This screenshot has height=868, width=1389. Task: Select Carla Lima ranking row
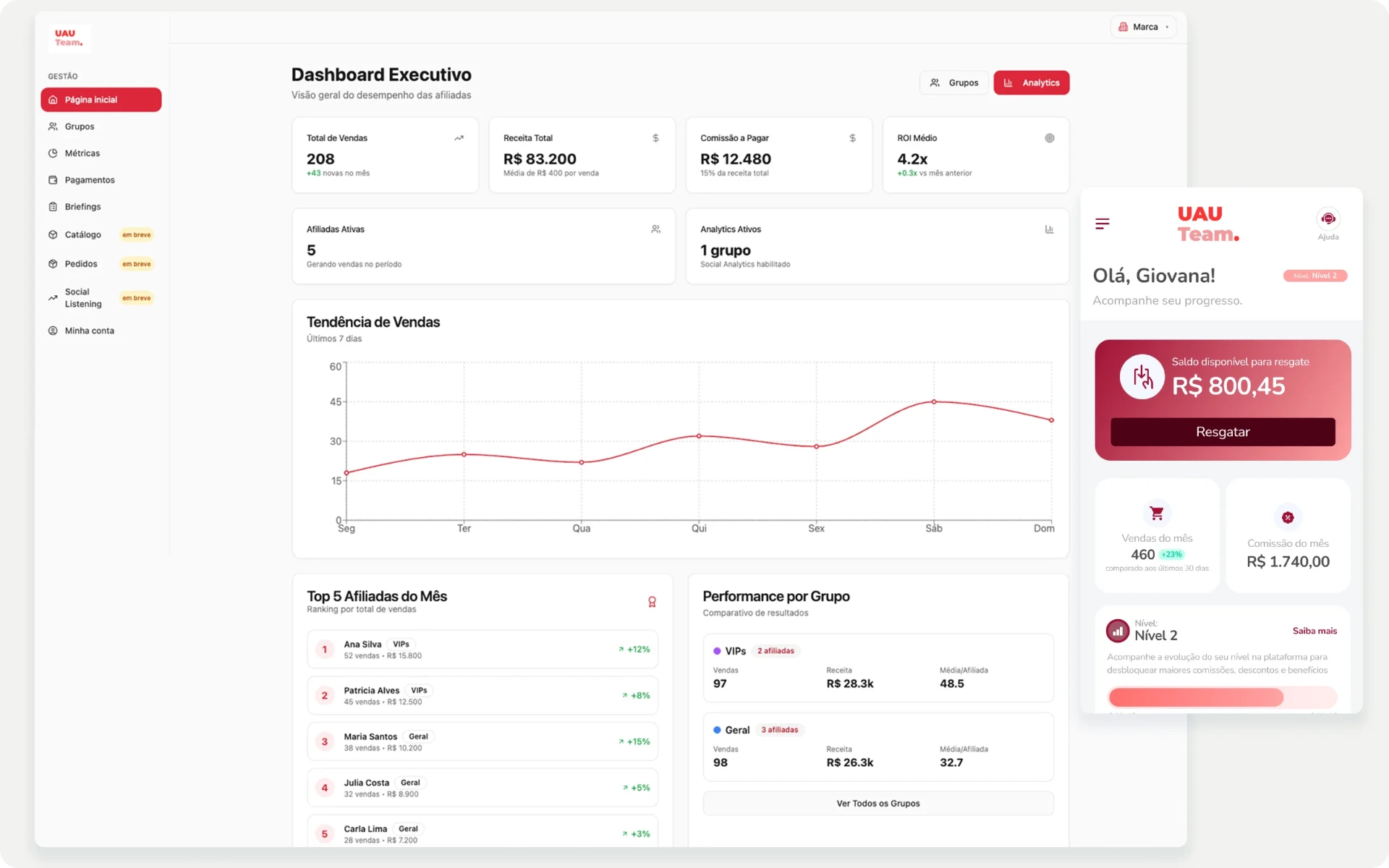click(x=483, y=832)
